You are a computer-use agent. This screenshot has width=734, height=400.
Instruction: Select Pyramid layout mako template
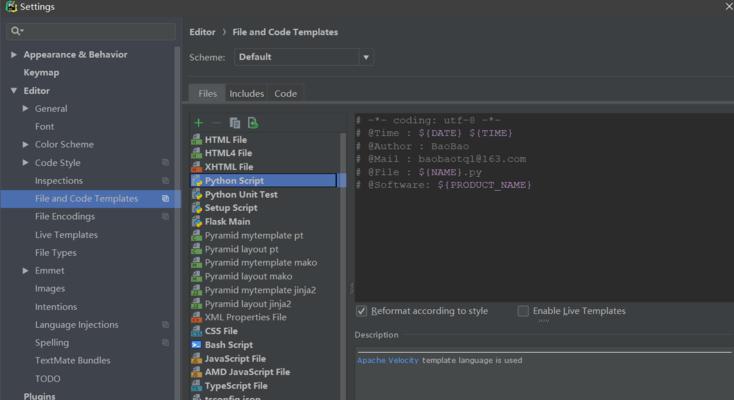pos(248,276)
